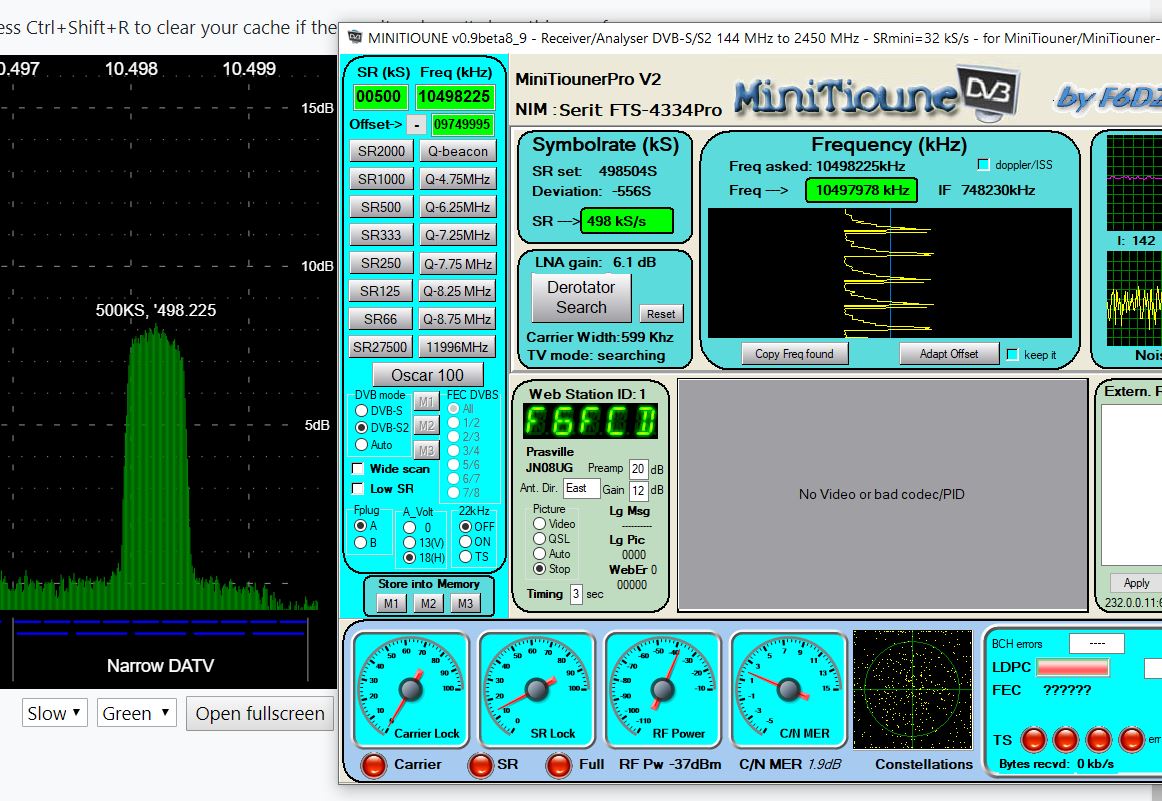Click the 11996MHz preset button
This screenshot has height=801, width=1162.
[457, 347]
